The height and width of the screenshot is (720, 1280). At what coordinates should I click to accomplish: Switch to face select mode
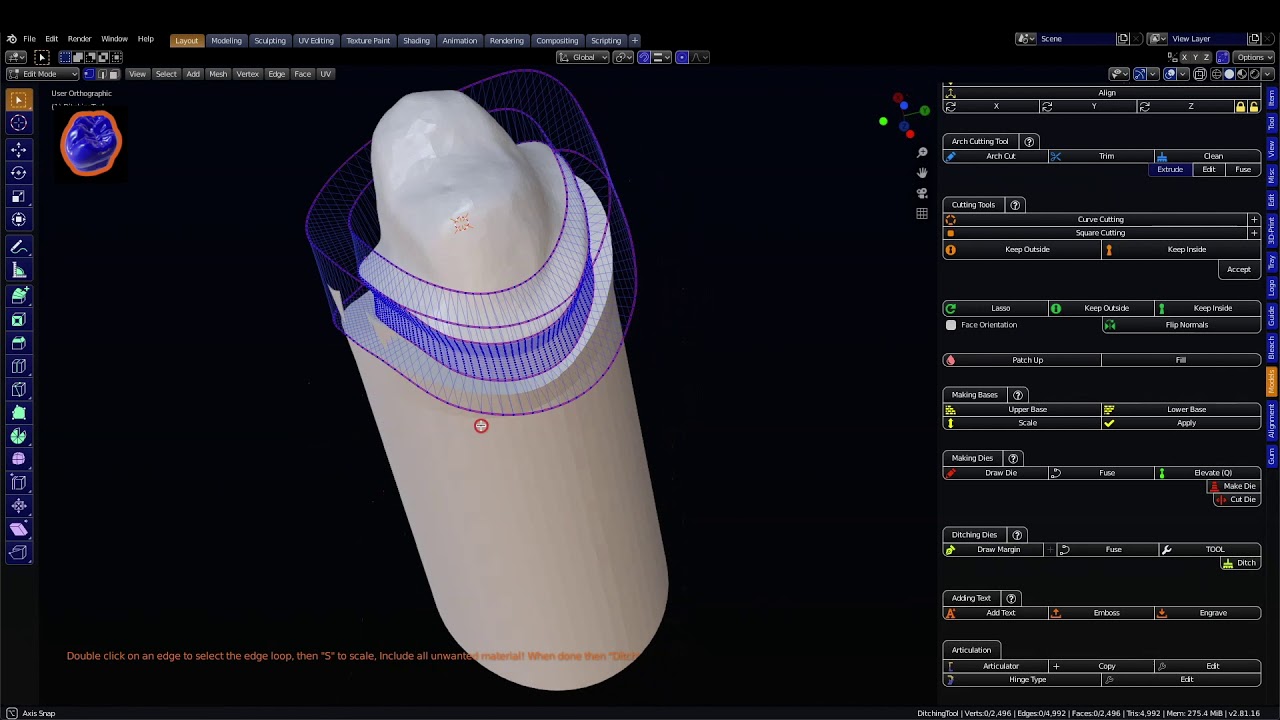(114, 74)
